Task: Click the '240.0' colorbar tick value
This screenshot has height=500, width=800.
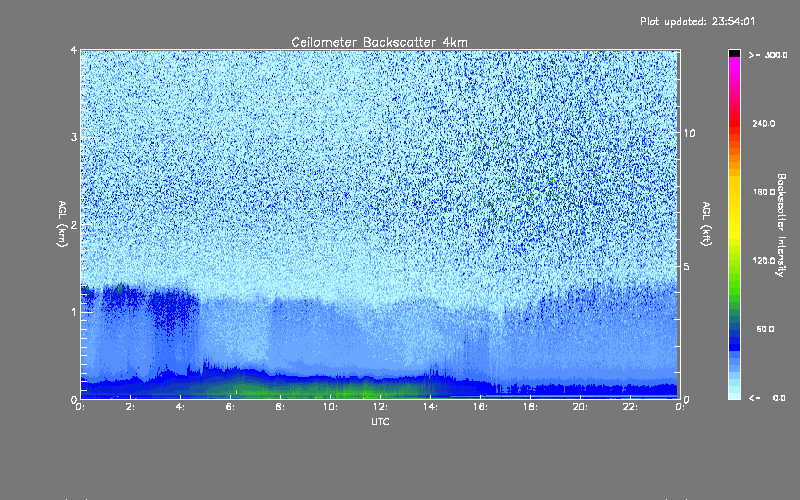Action: pyautogui.click(x=764, y=123)
